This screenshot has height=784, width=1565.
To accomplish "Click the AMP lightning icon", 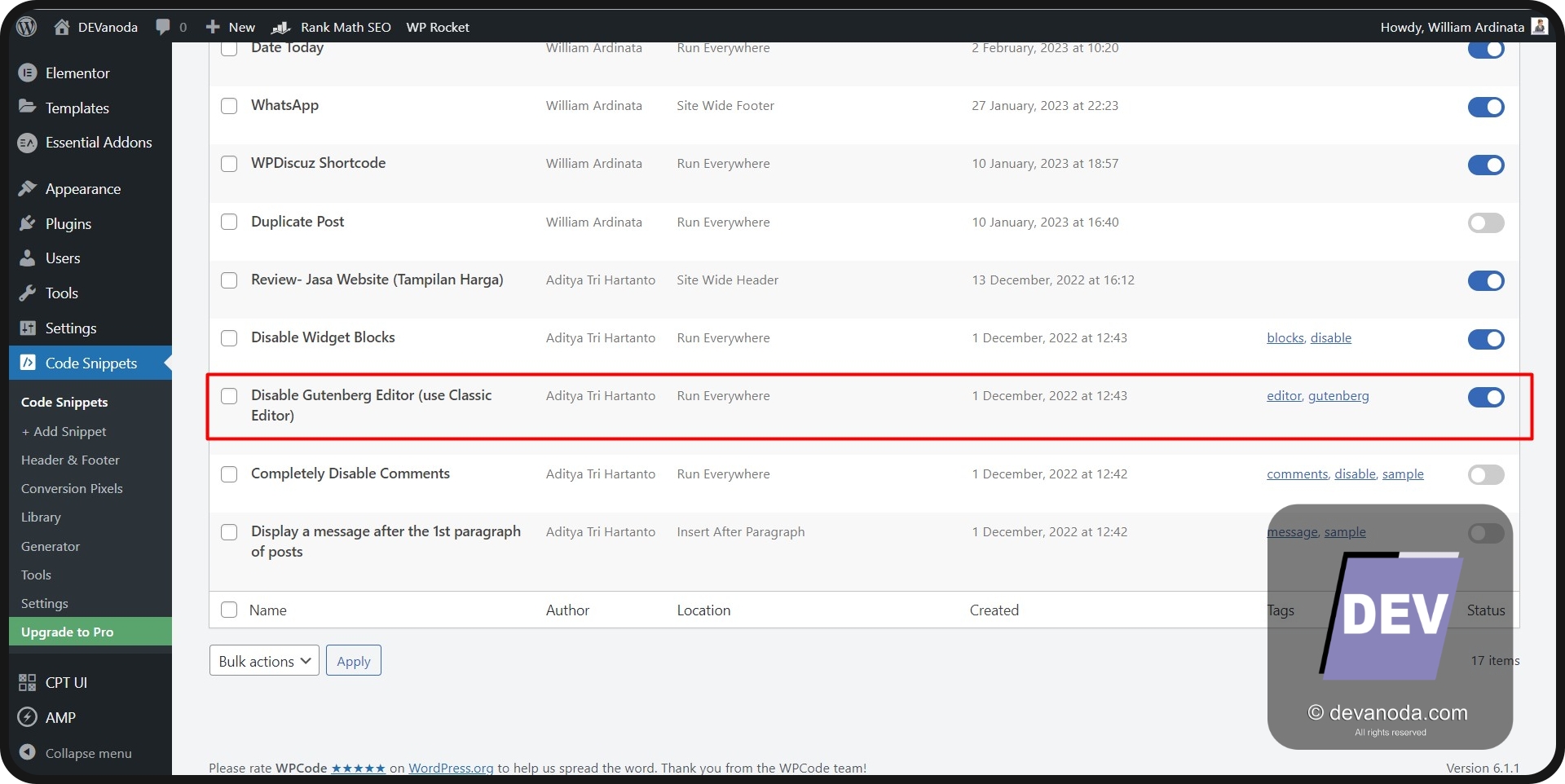I will point(28,717).
